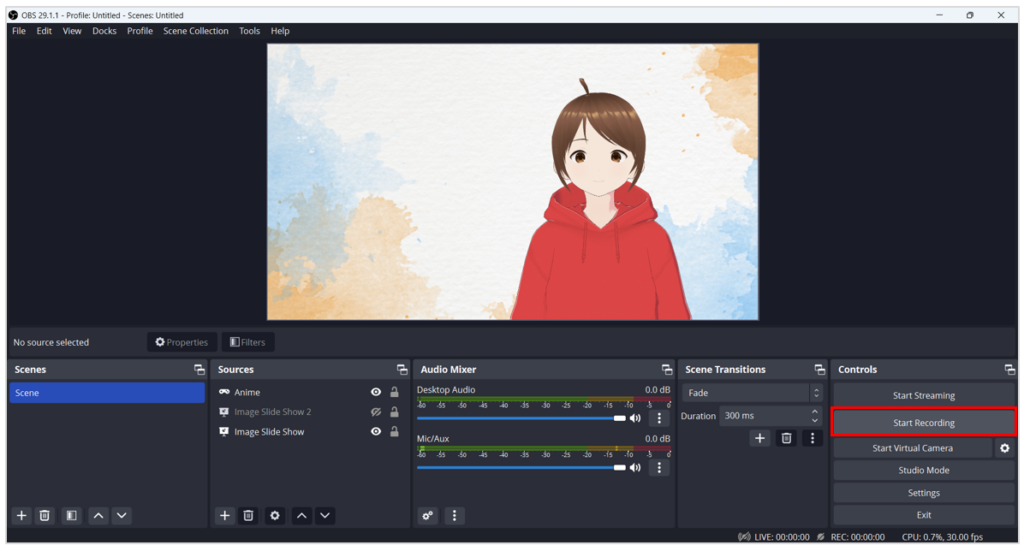
Task: Move source up with arrow icon
Action: tap(301, 515)
